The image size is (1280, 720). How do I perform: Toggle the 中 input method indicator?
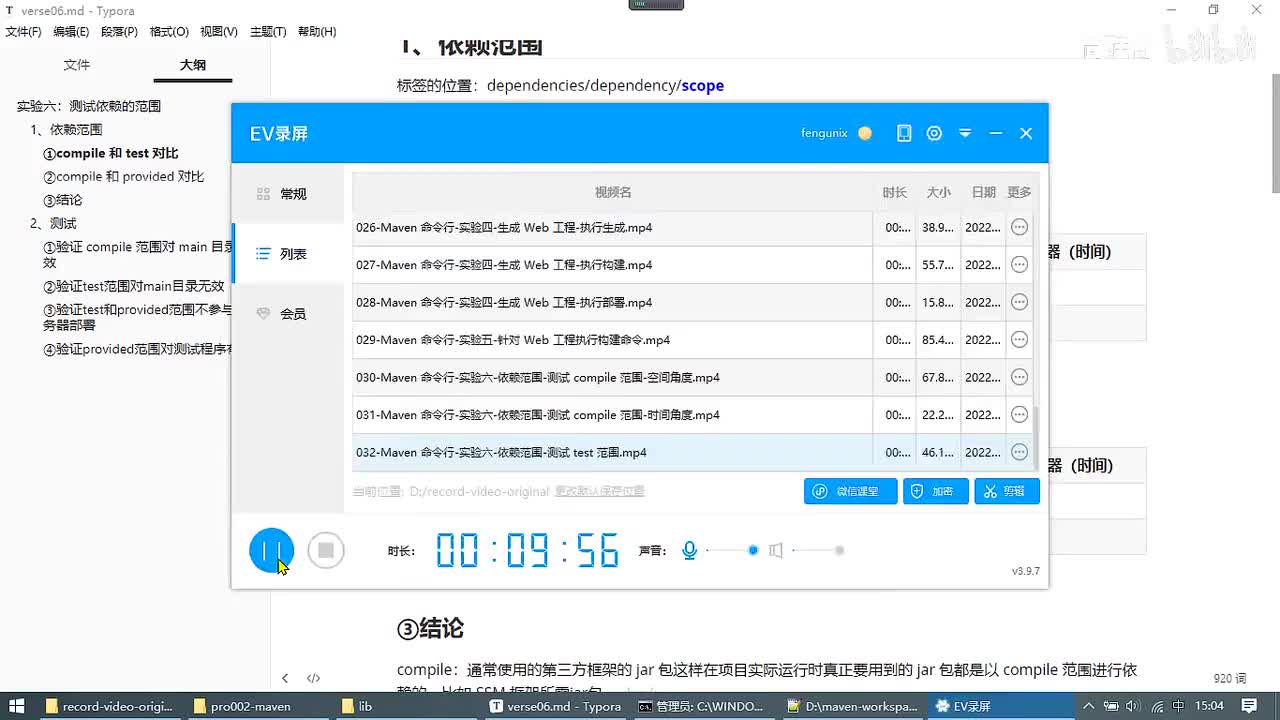[x=1178, y=706]
